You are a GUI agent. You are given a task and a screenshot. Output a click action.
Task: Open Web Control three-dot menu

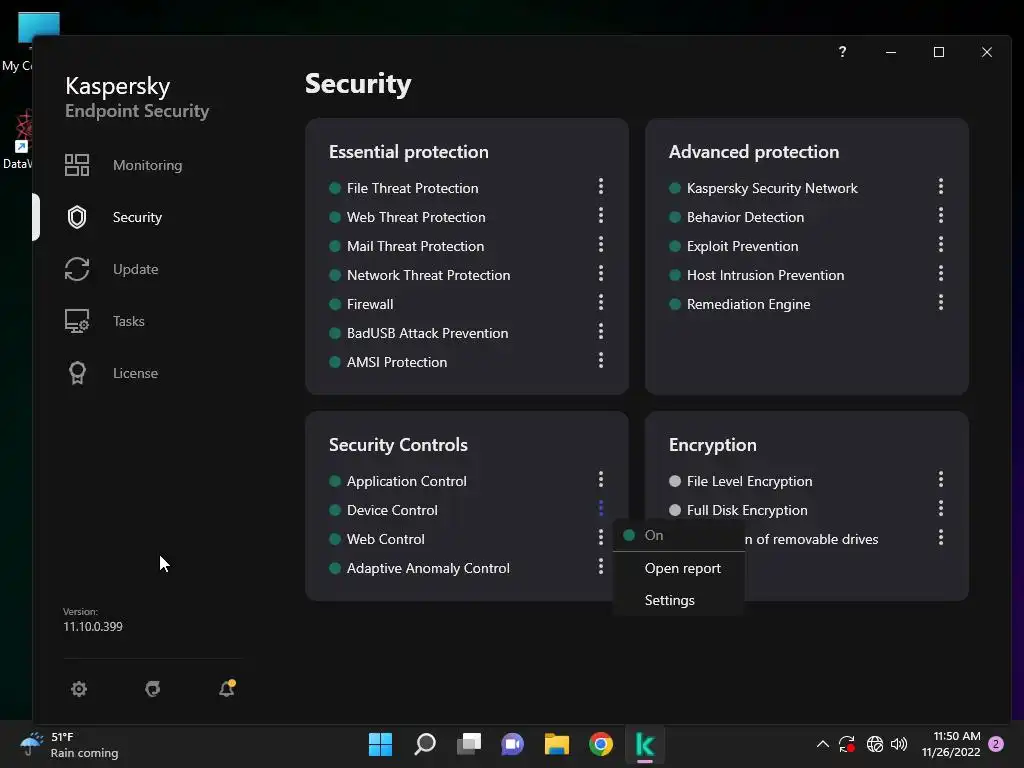point(601,537)
